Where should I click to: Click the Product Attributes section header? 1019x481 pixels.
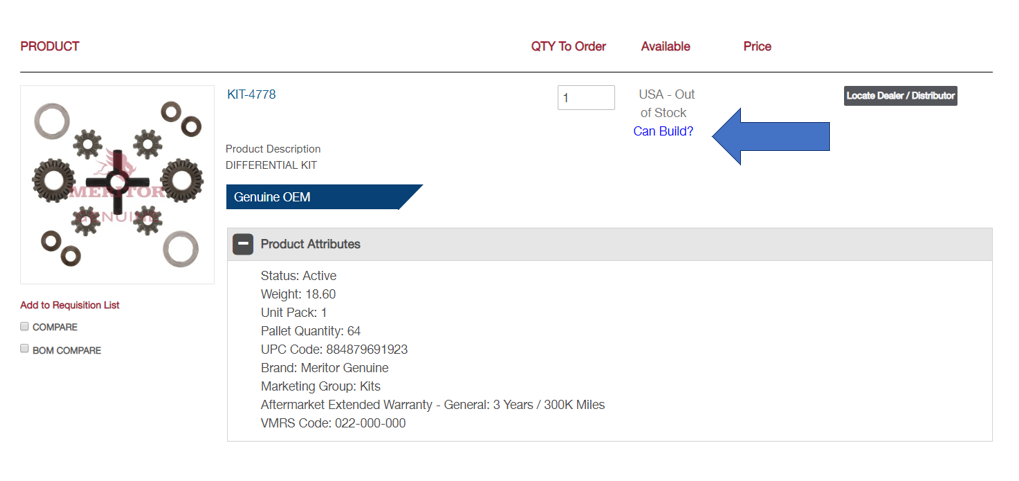coord(310,244)
